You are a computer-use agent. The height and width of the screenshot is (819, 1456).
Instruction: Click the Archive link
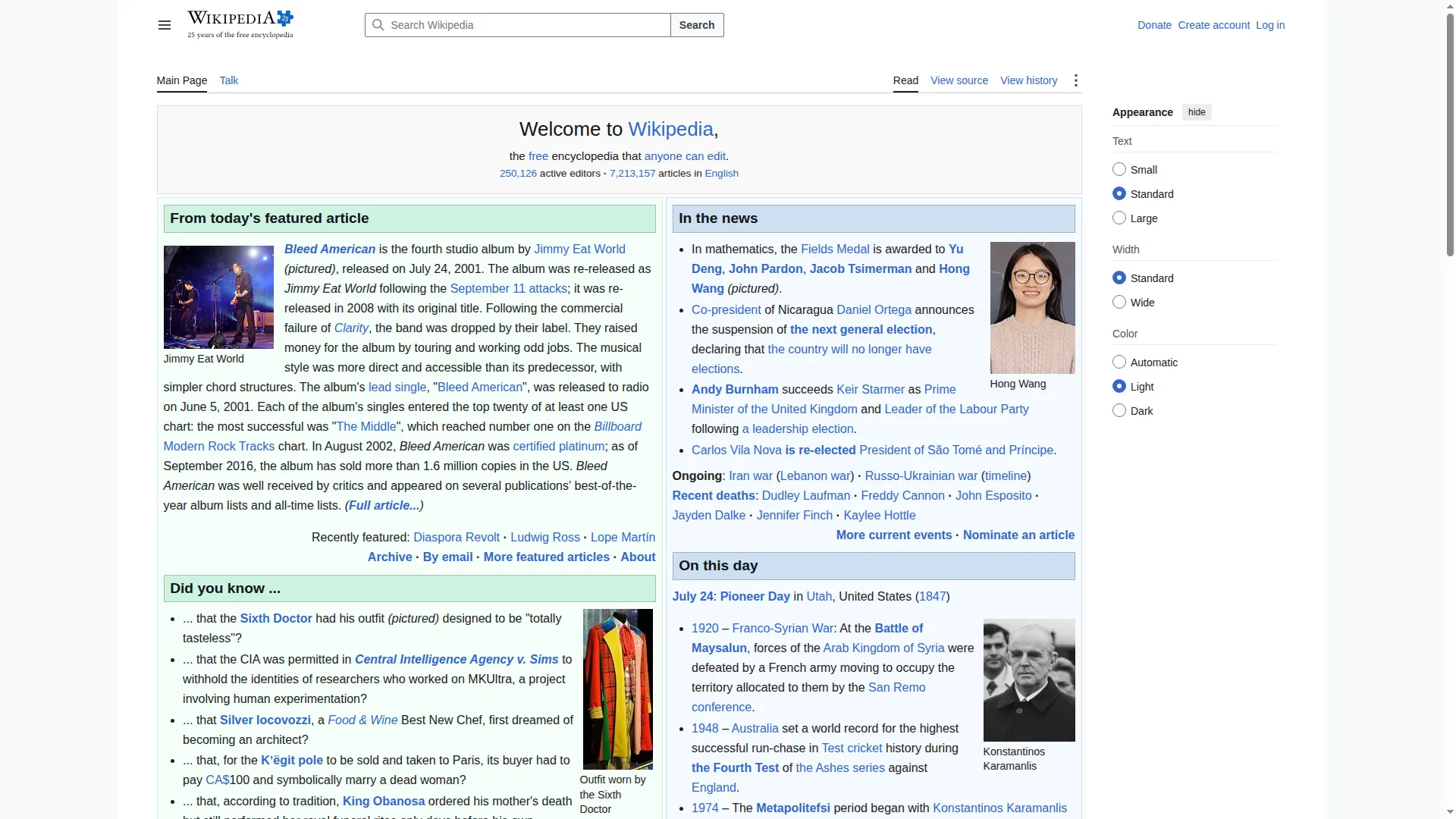click(x=390, y=557)
